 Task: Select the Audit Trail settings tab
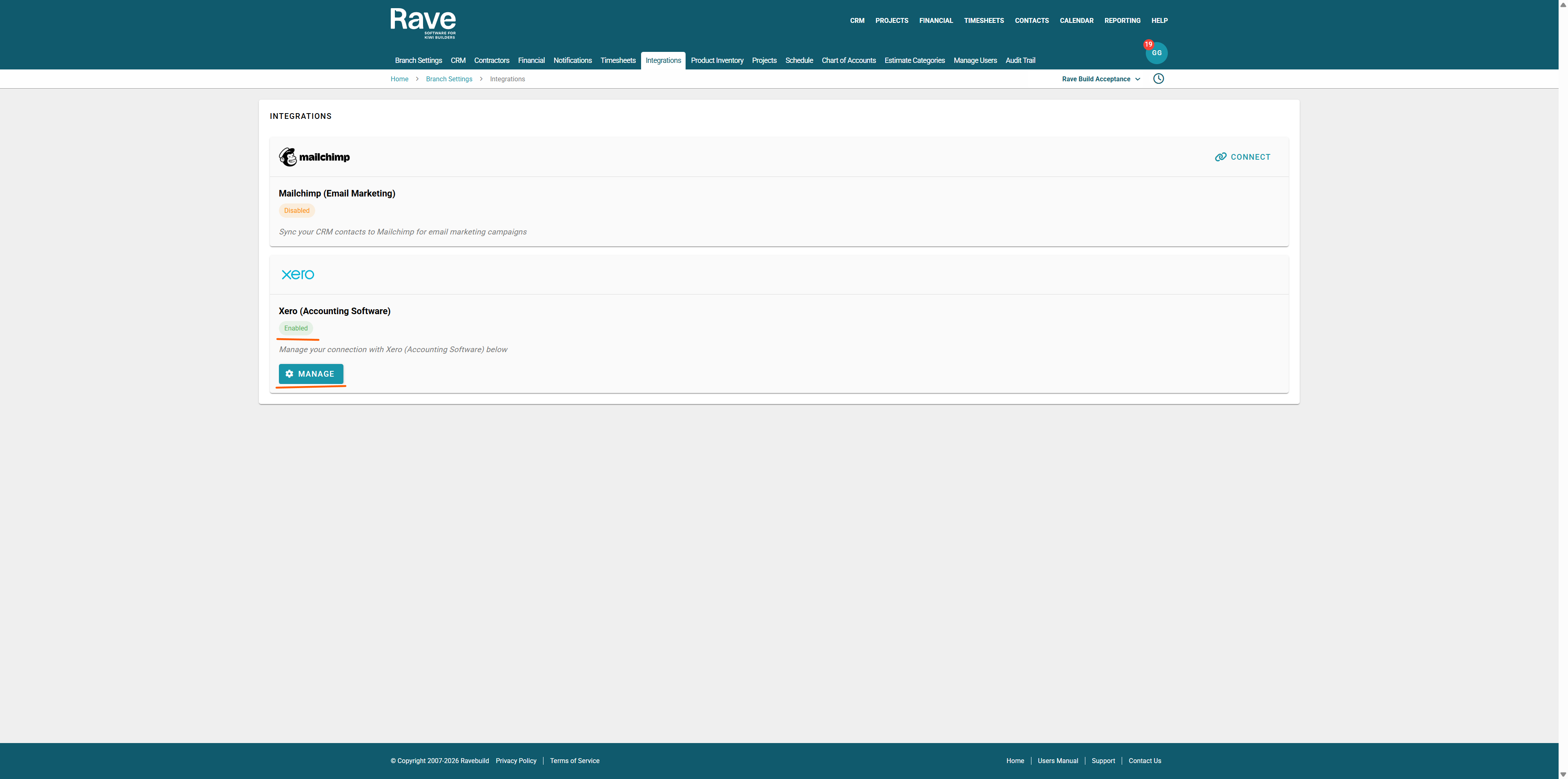pyautogui.click(x=1020, y=60)
